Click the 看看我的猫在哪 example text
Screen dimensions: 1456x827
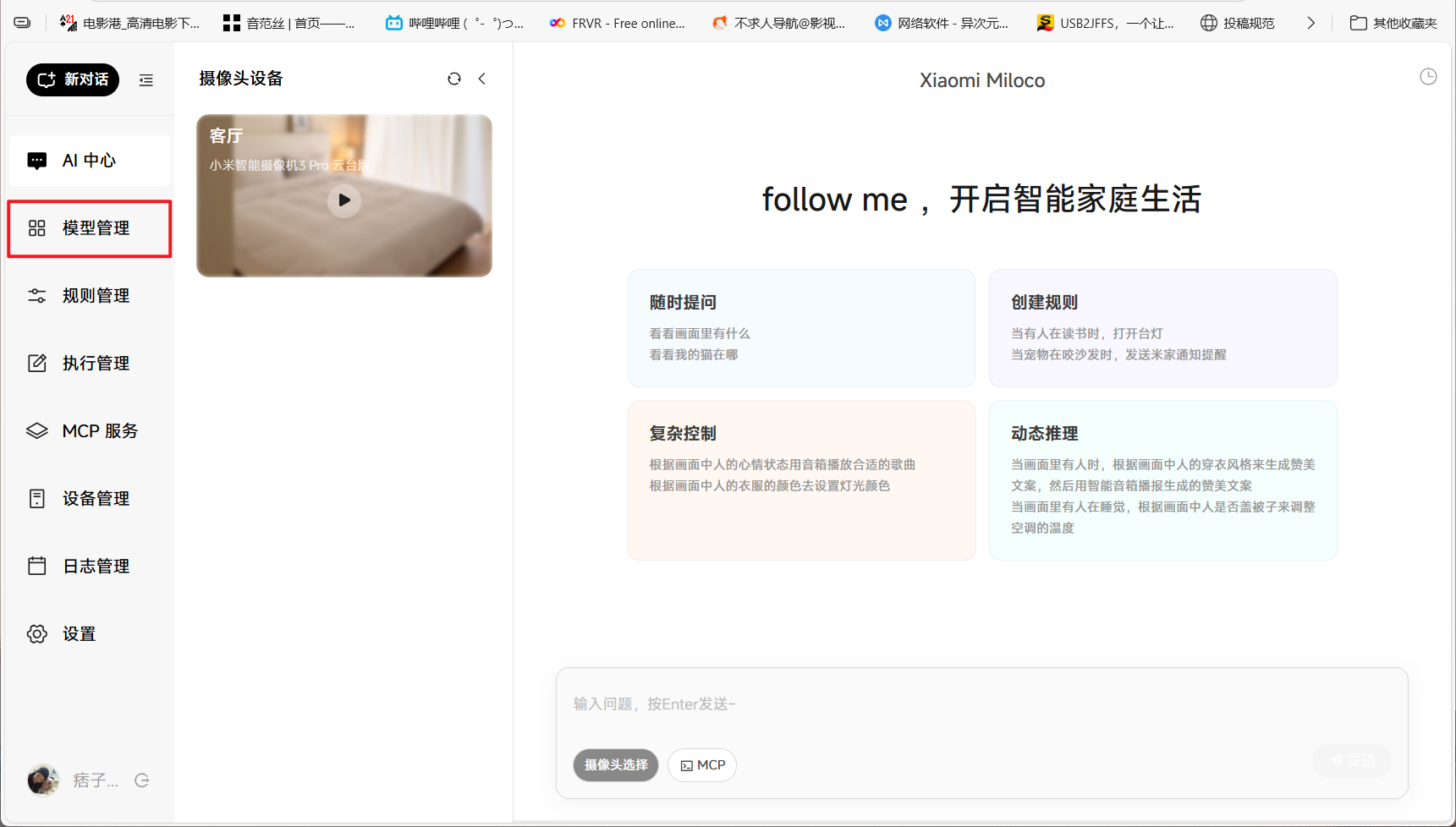(x=694, y=355)
